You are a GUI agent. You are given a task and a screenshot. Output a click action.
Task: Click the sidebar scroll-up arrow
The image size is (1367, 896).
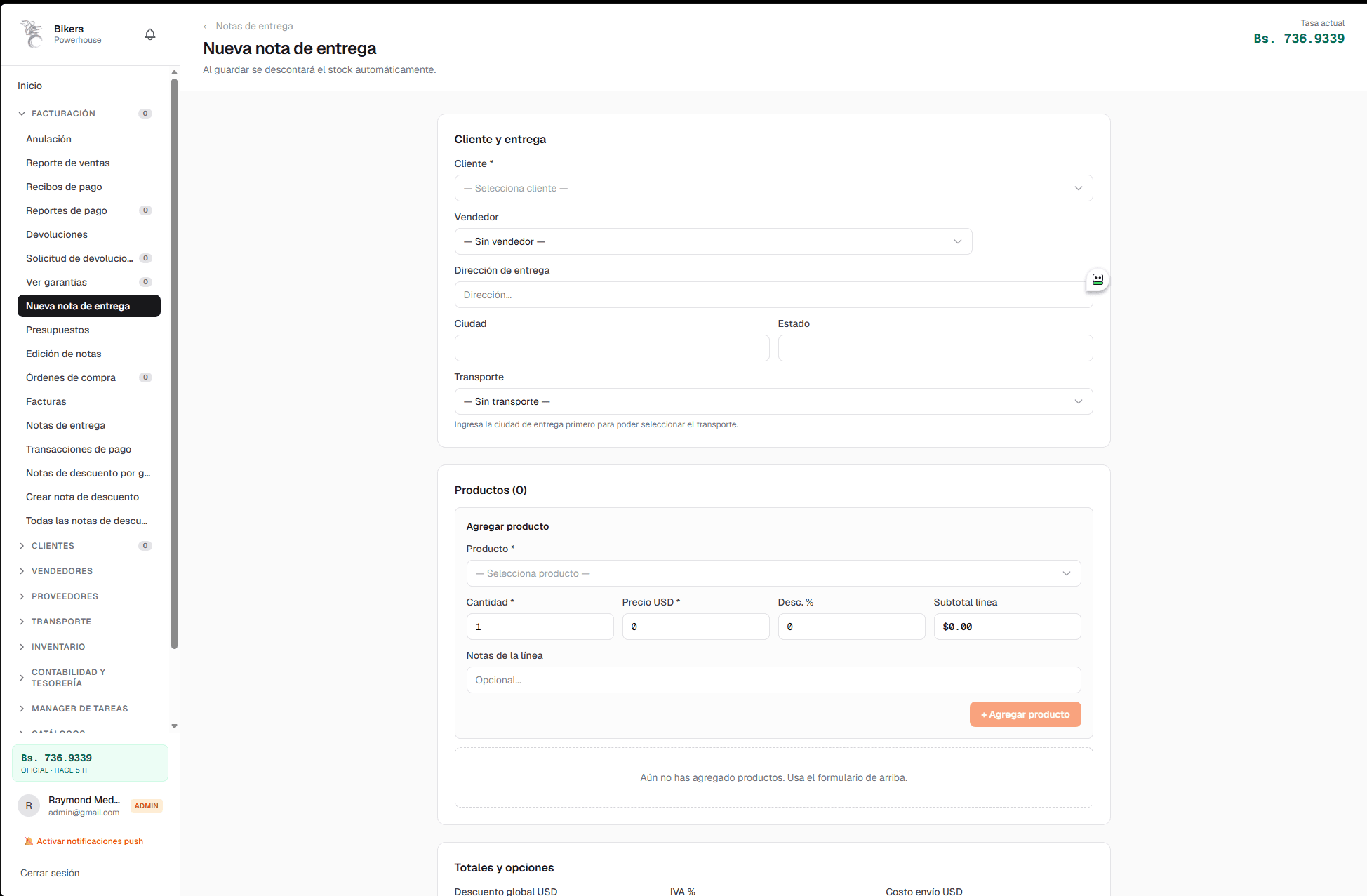[174, 72]
